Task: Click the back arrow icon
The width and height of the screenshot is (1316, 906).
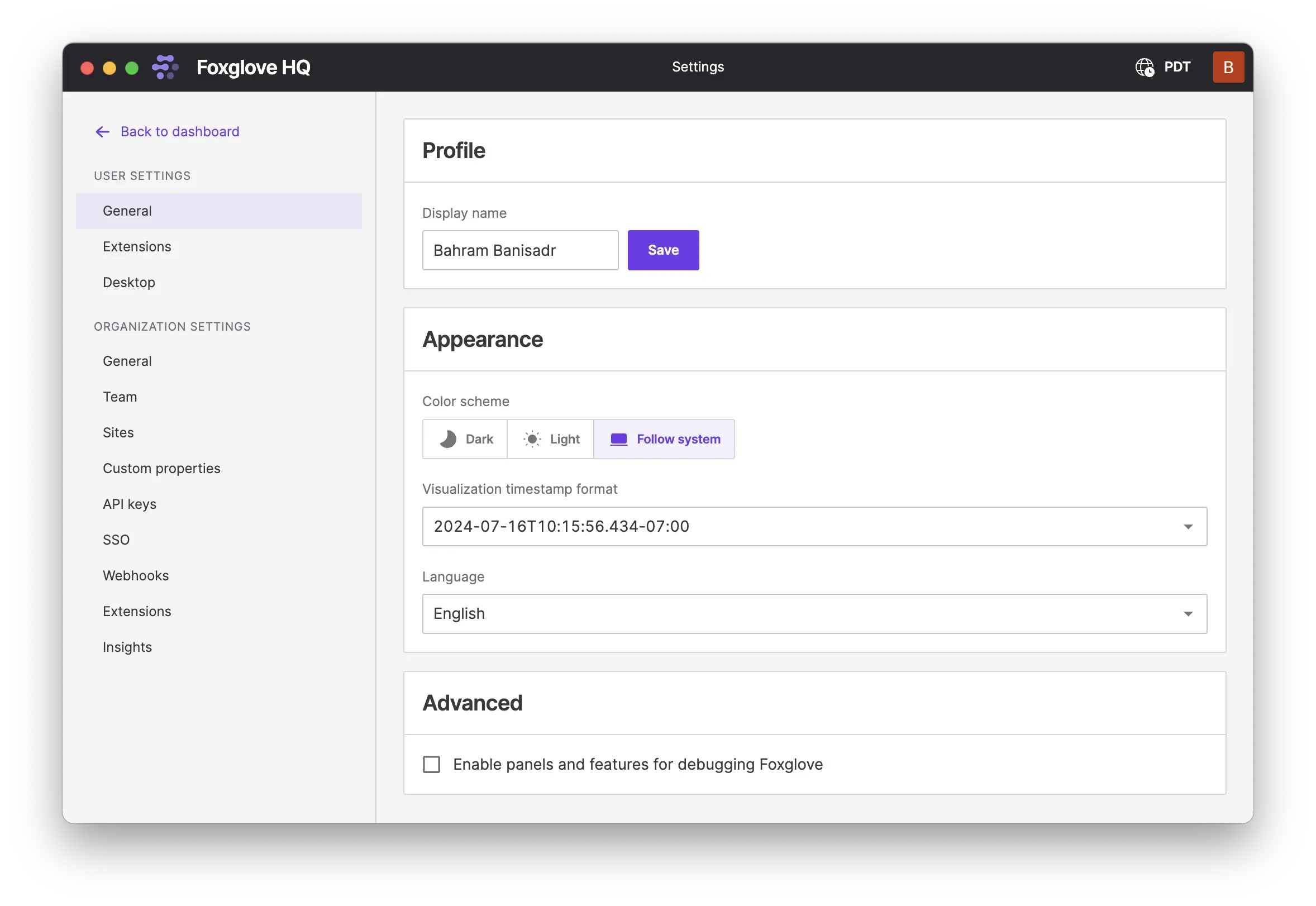Action: coord(102,132)
